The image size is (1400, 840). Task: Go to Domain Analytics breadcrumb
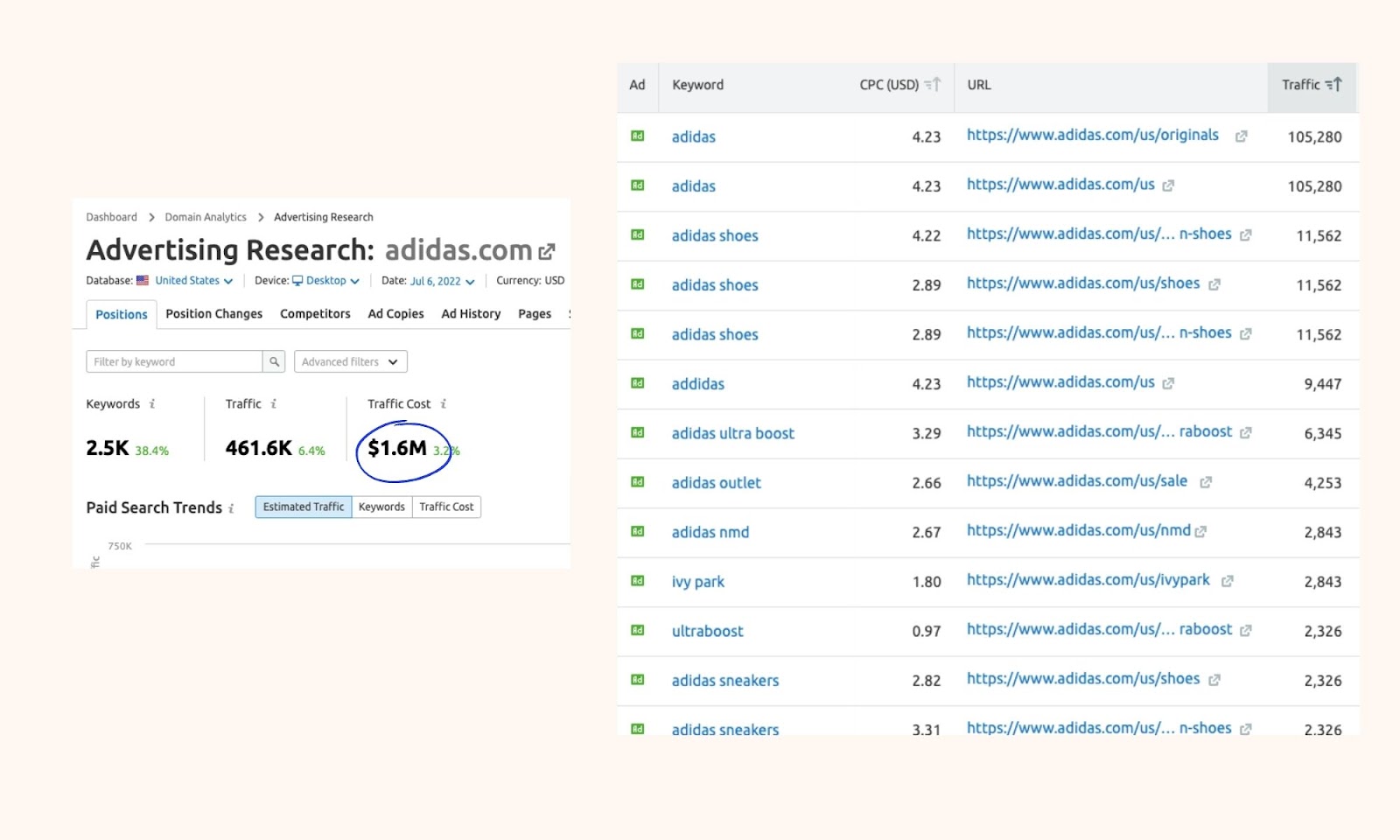pos(206,217)
